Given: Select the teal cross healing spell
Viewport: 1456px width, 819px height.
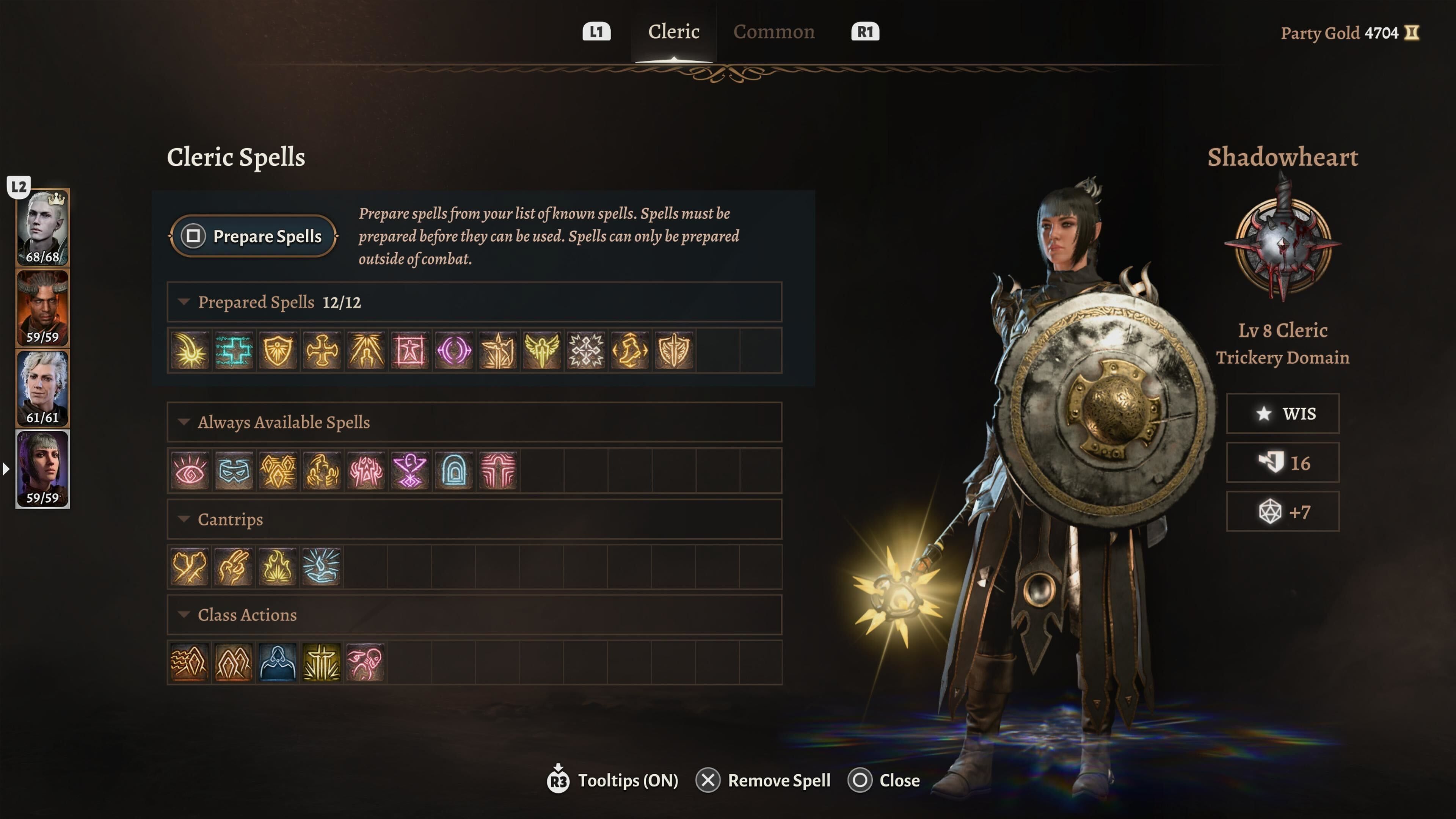Looking at the screenshot, I should 234,350.
